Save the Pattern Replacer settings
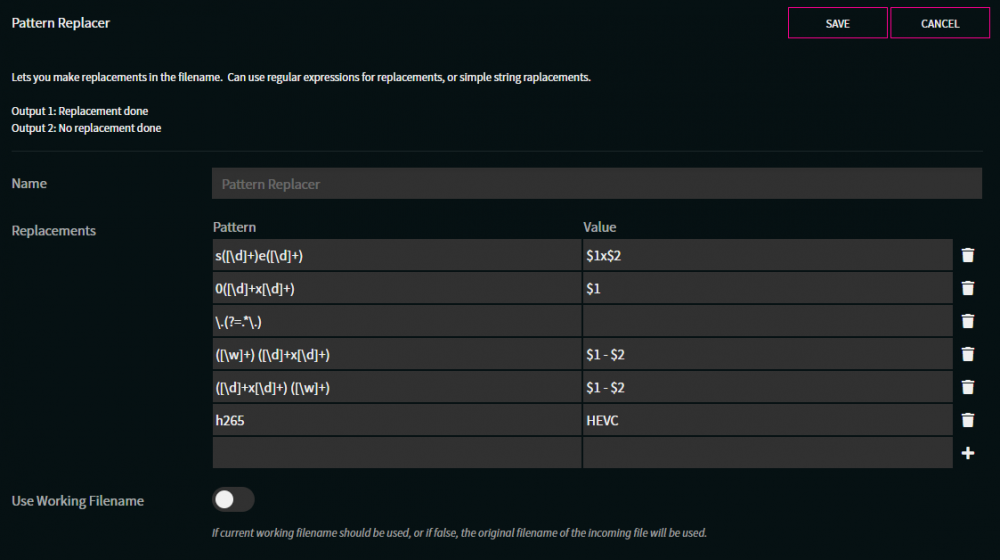 coord(837,23)
